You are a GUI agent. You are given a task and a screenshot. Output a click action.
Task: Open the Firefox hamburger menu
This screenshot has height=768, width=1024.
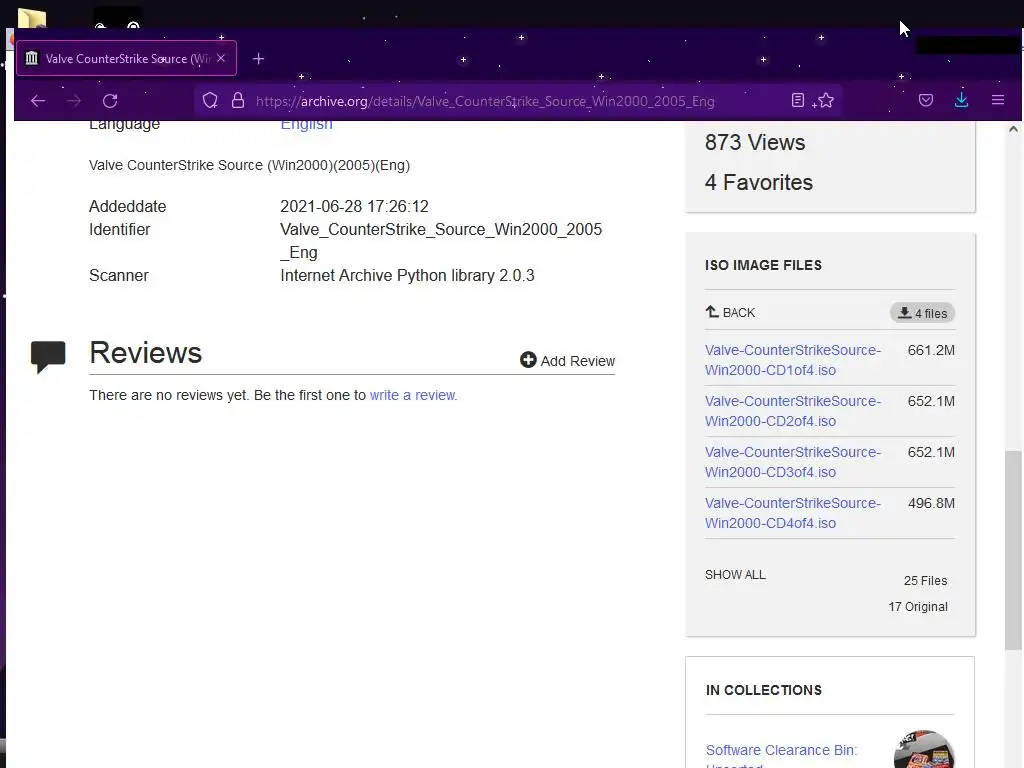pos(998,100)
